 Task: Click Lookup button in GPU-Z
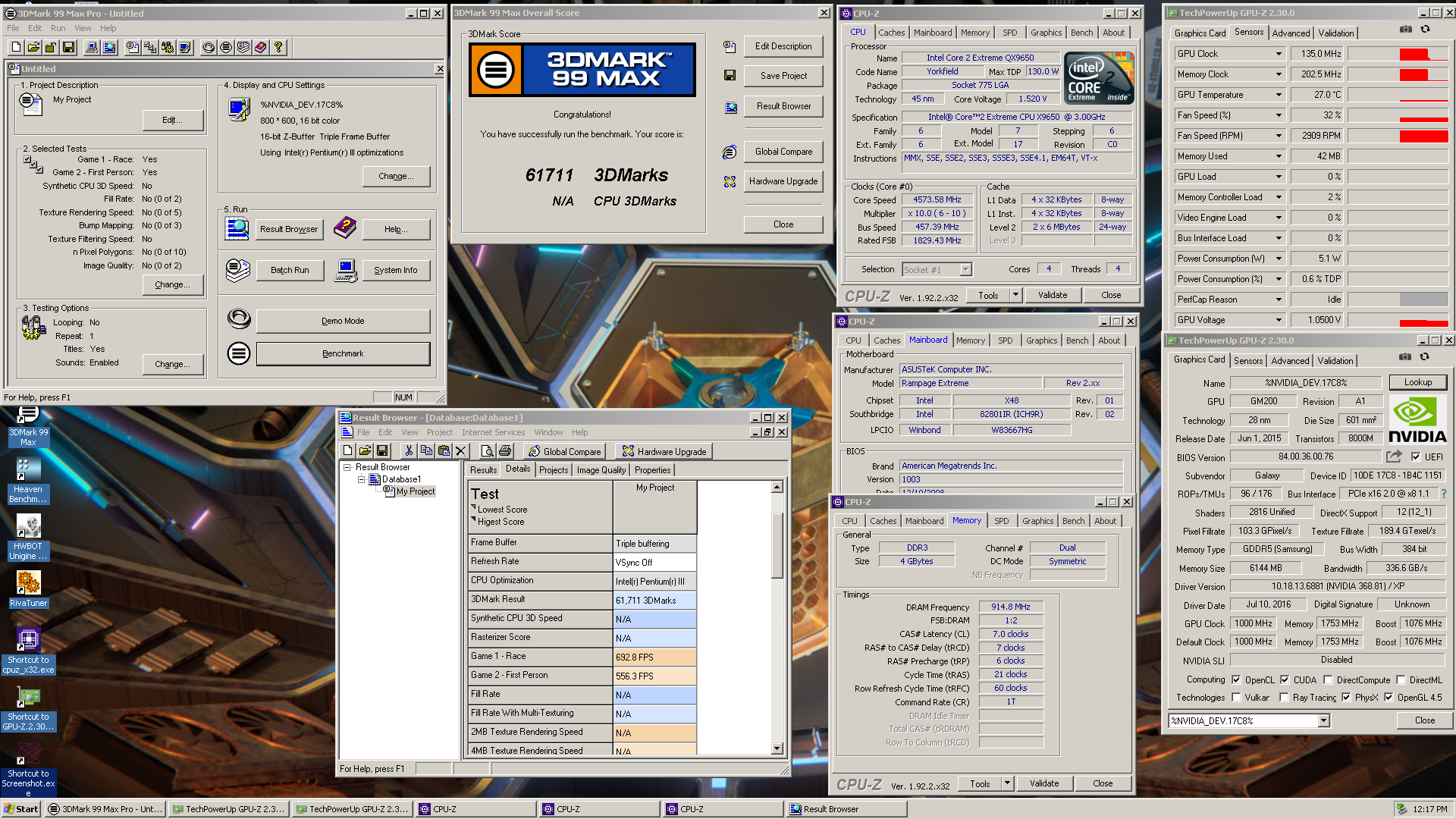(x=1417, y=382)
